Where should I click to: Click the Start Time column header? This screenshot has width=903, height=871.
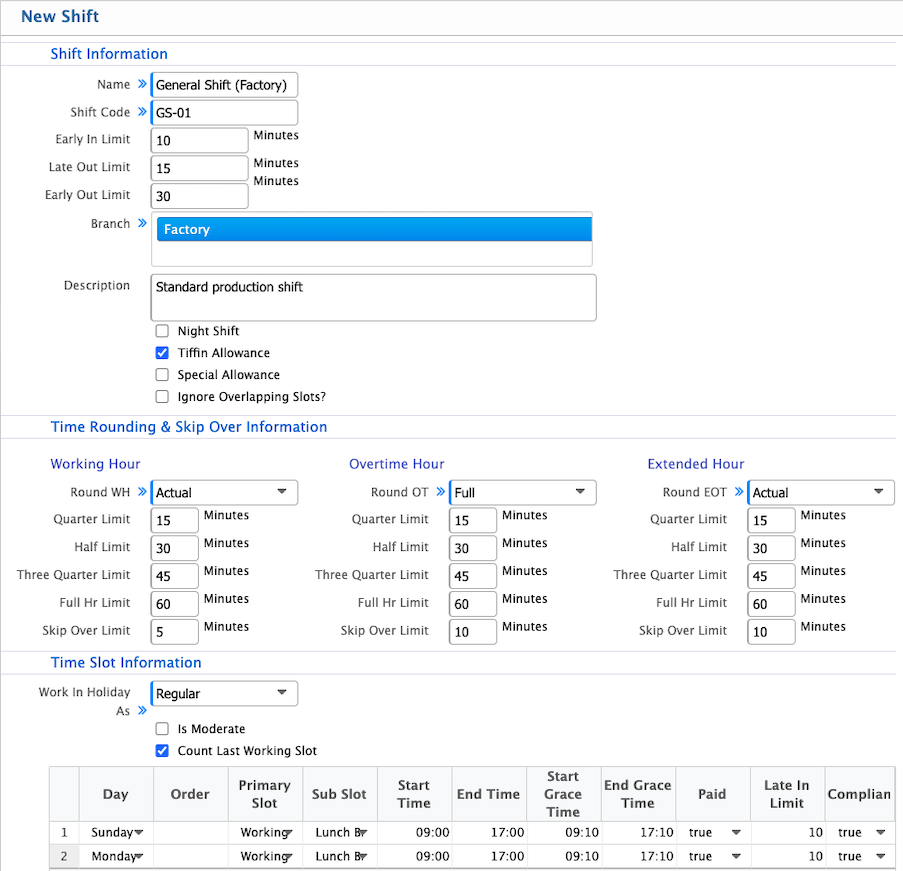[x=414, y=794]
